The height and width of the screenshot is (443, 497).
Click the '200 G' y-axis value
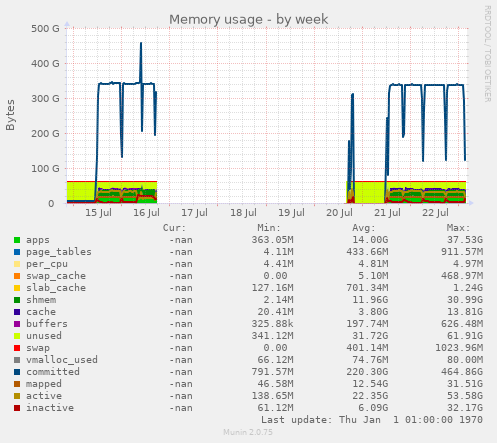[45, 134]
